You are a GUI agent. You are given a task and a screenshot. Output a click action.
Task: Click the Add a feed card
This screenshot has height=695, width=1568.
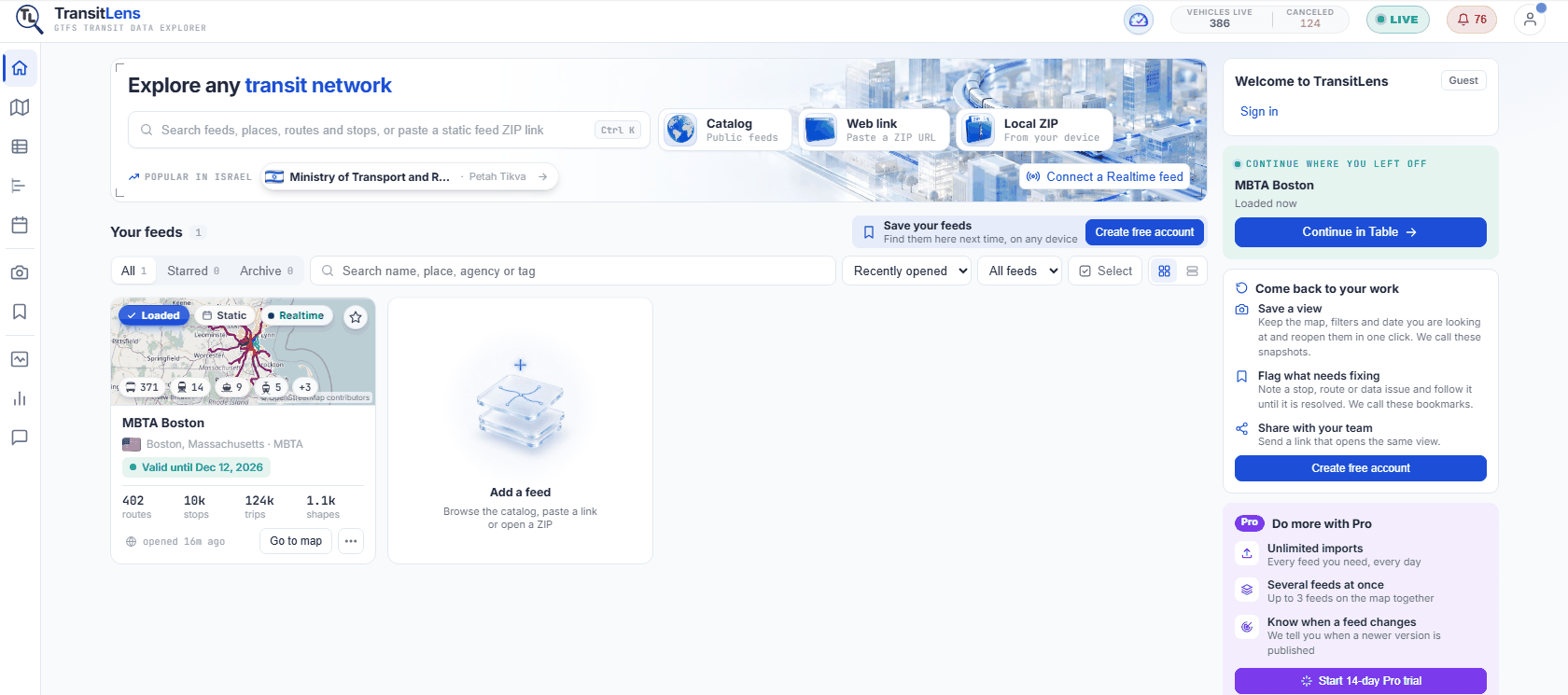pos(520,431)
